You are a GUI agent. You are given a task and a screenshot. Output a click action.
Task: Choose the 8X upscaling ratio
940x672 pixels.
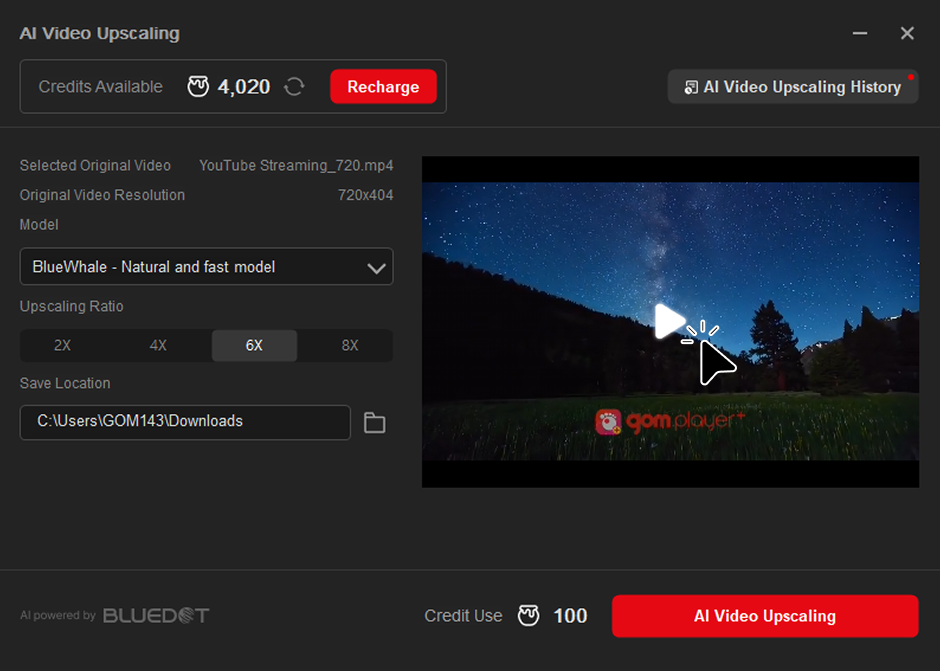tap(349, 346)
